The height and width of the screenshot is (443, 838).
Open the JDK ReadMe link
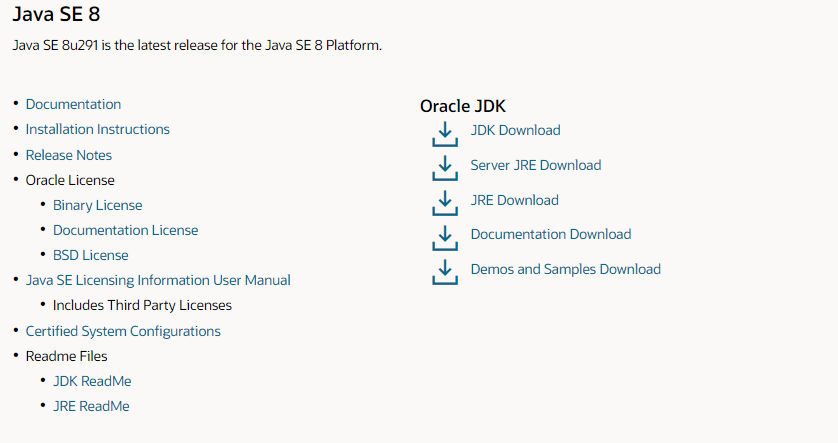tap(92, 381)
